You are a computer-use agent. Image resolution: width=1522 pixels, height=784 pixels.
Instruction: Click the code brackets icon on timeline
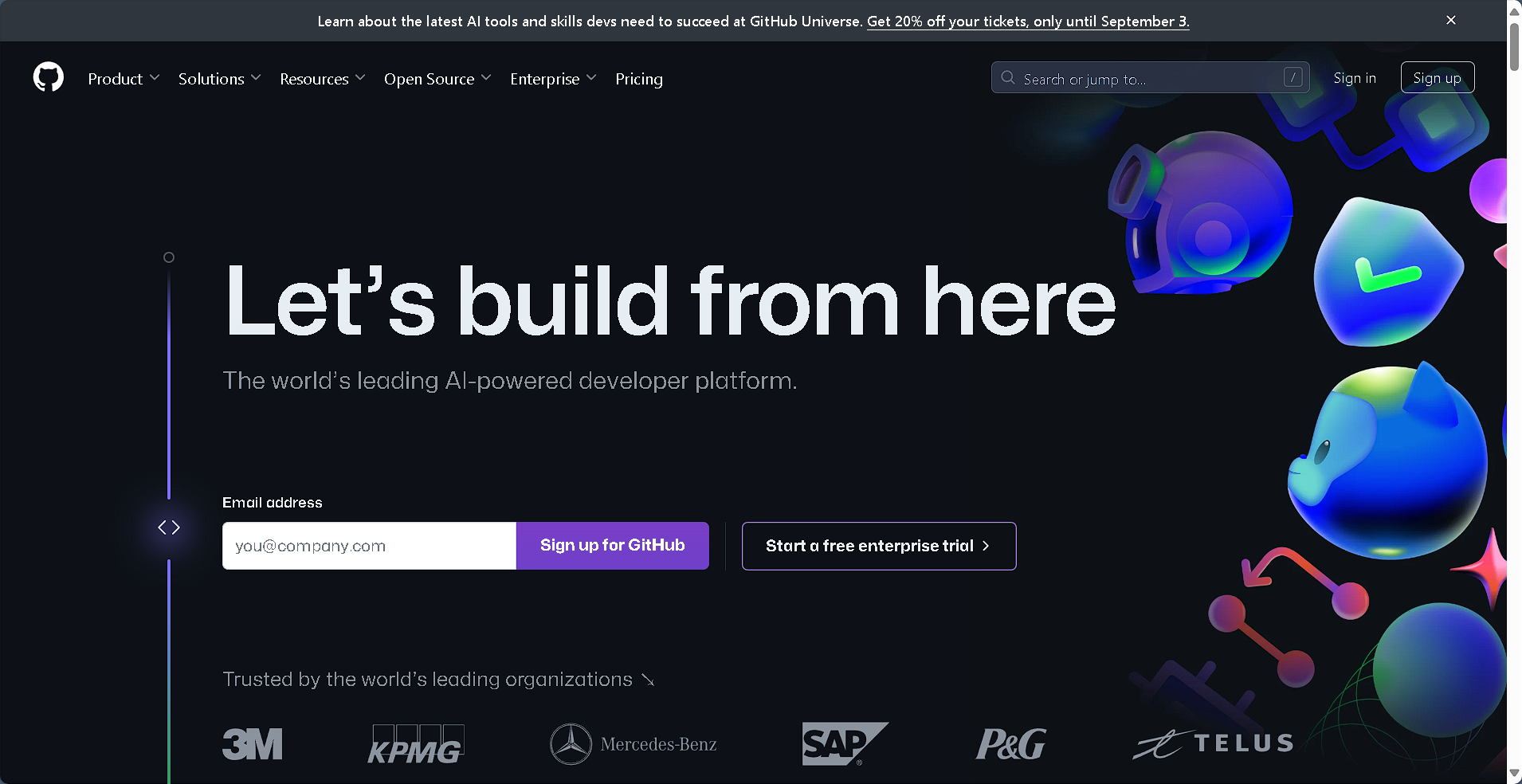click(x=169, y=527)
